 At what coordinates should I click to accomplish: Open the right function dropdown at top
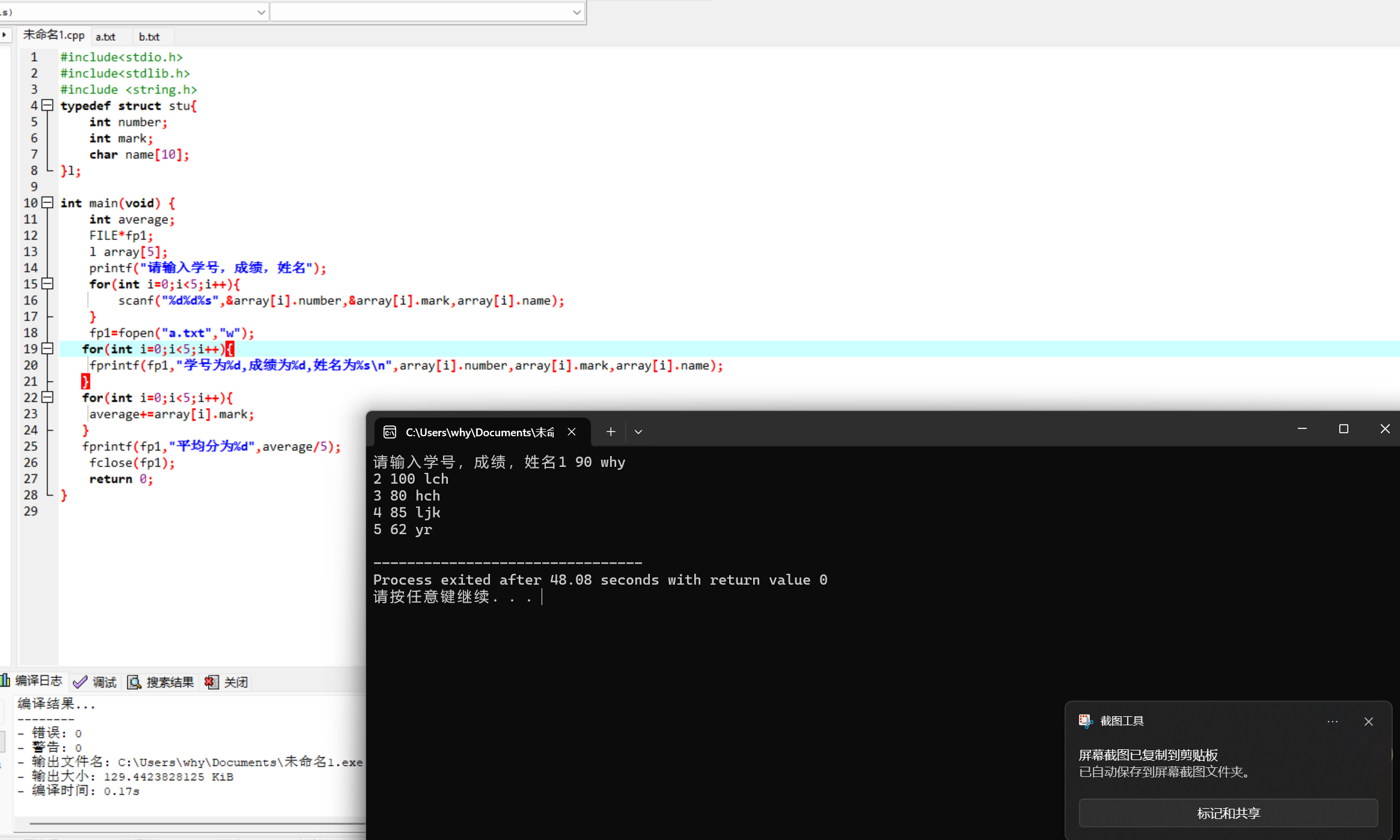tap(576, 12)
